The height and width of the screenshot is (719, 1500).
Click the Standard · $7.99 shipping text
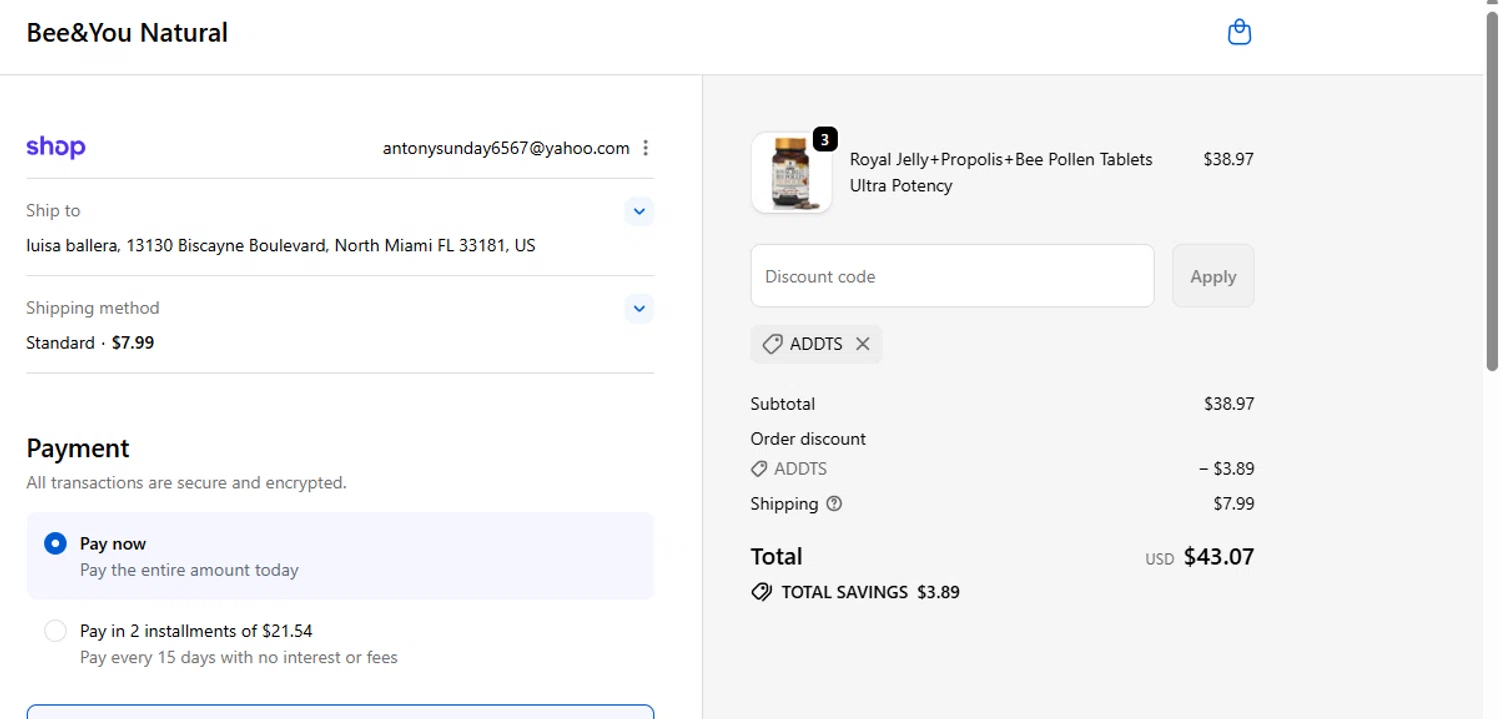coord(90,343)
